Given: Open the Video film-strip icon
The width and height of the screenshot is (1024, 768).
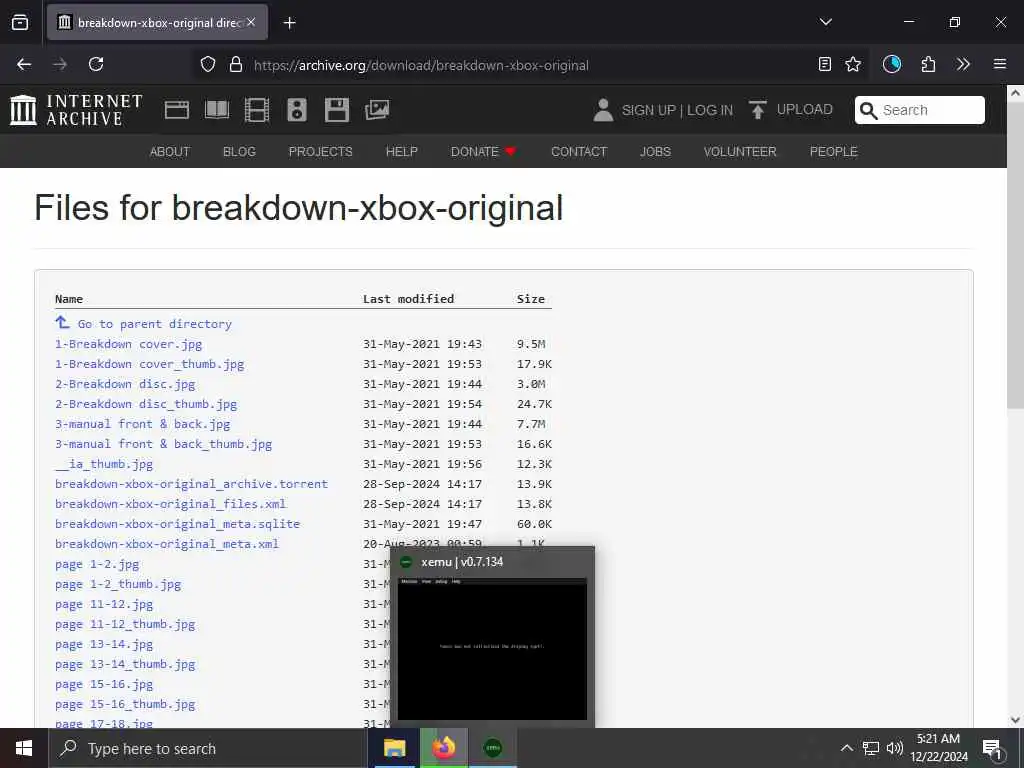Looking at the screenshot, I should click(257, 110).
